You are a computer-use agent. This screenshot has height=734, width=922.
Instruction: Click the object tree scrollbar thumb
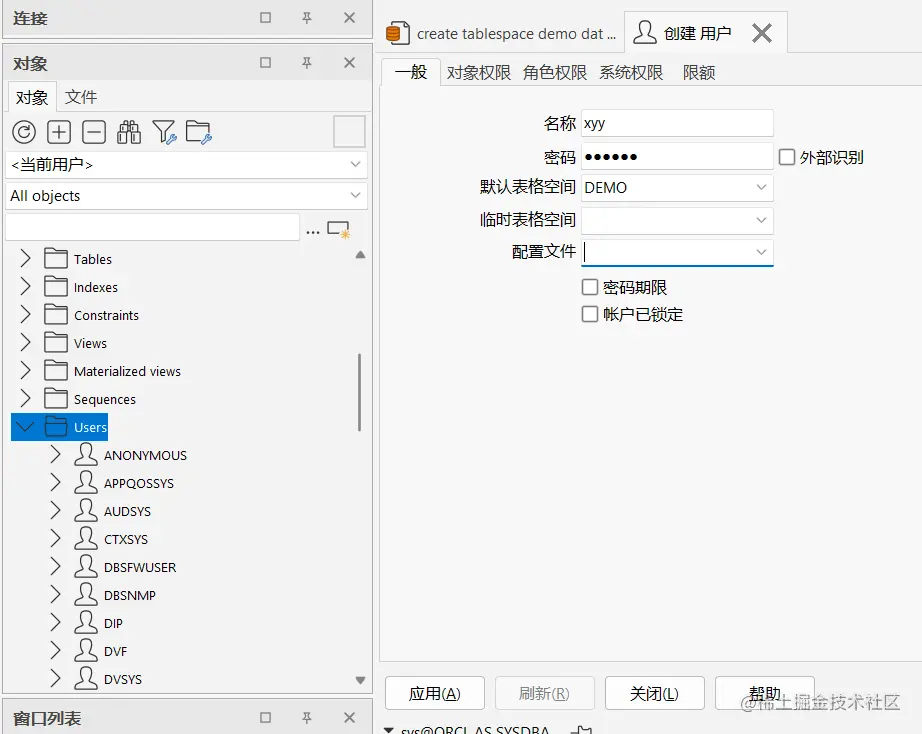coord(359,392)
